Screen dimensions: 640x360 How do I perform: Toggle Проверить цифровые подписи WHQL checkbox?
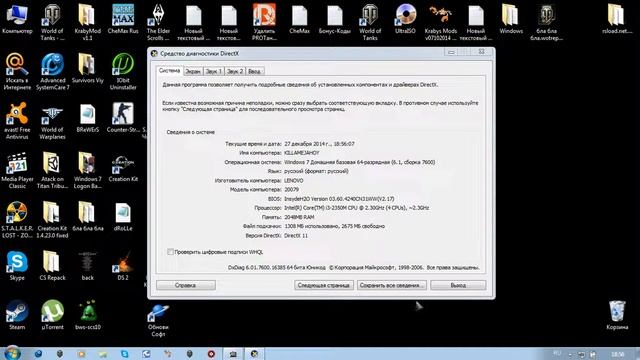(170, 252)
